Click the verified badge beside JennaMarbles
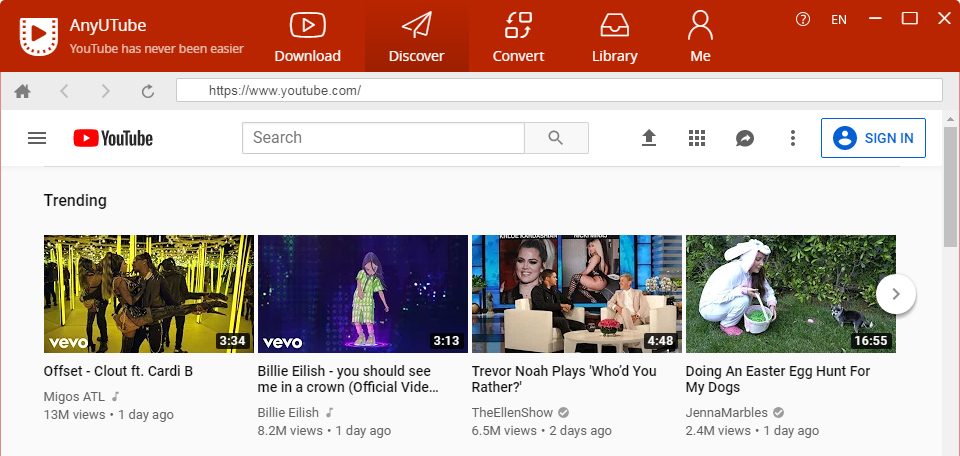Image resolution: width=960 pixels, height=456 pixels. [778, 412]
